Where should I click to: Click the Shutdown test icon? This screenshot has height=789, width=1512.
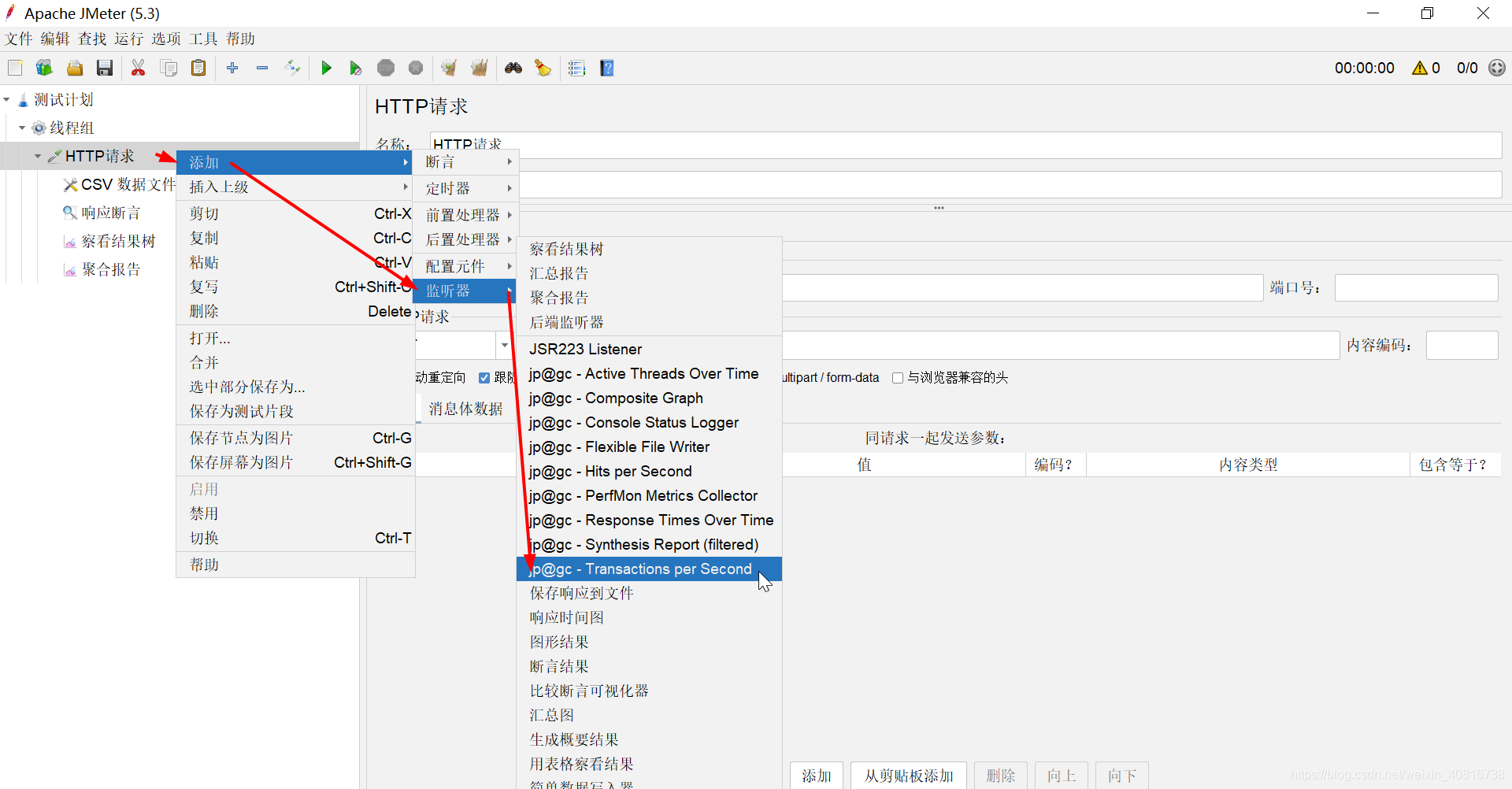[x=416, y=69]
